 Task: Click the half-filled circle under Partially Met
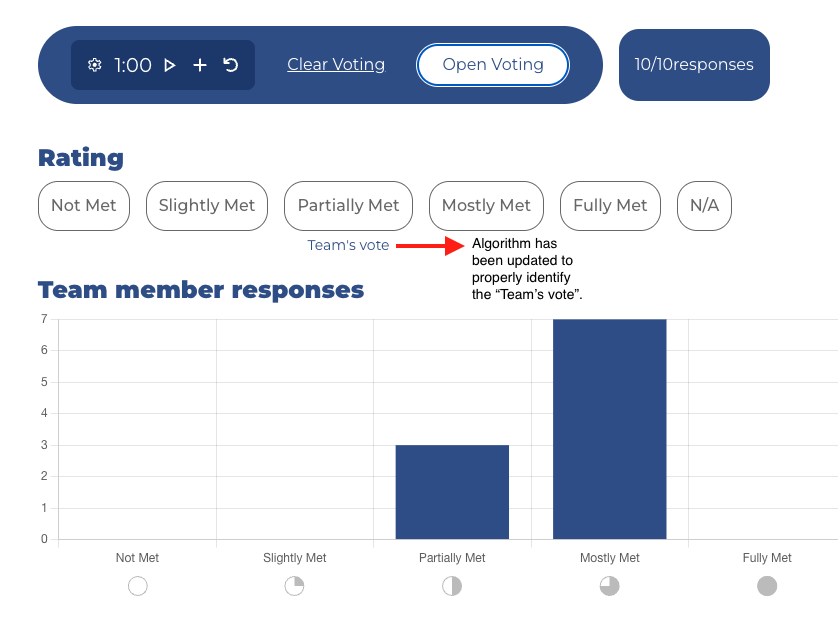(x=452, y=586)
